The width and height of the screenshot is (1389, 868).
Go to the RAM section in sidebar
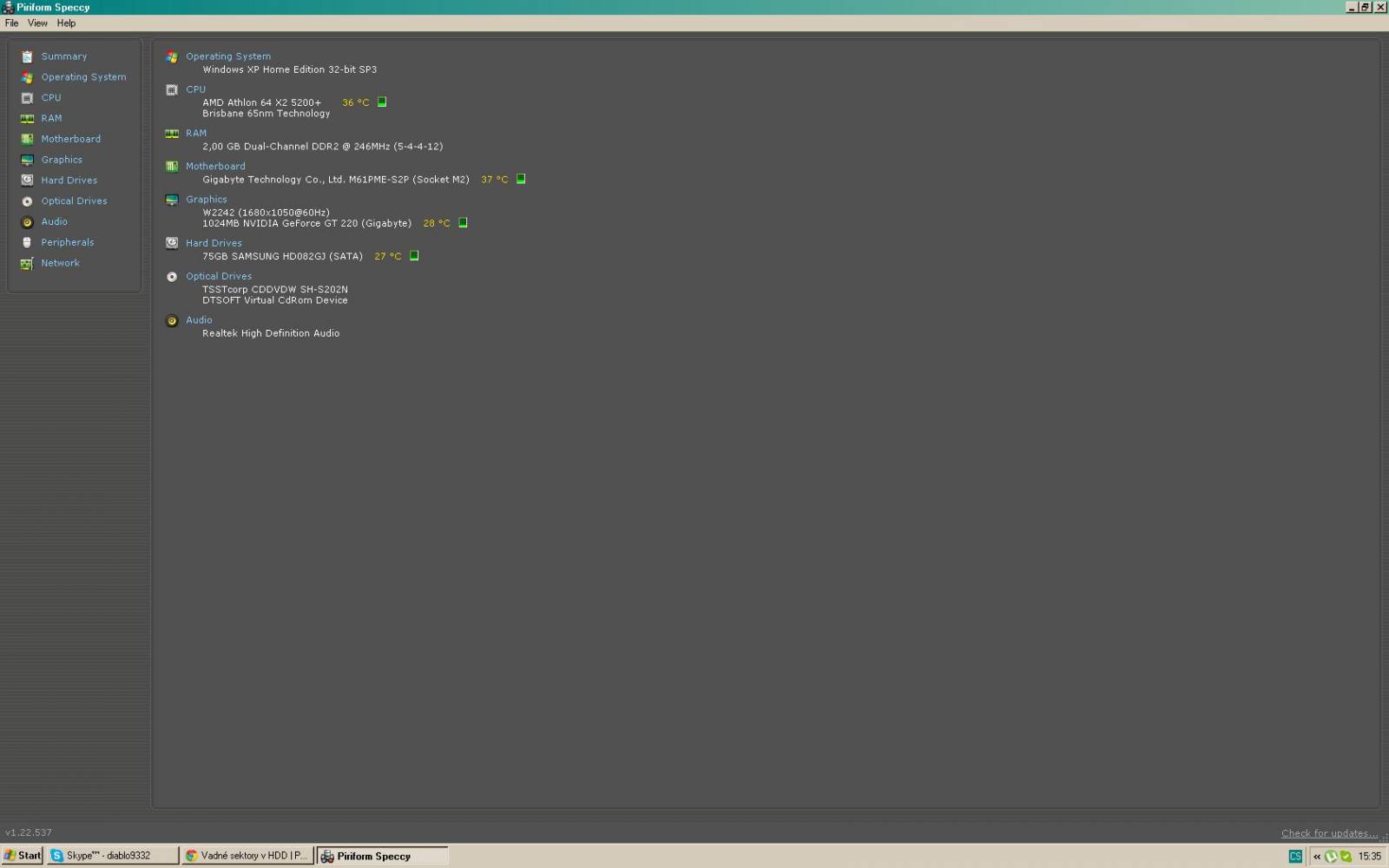(51, 119)
